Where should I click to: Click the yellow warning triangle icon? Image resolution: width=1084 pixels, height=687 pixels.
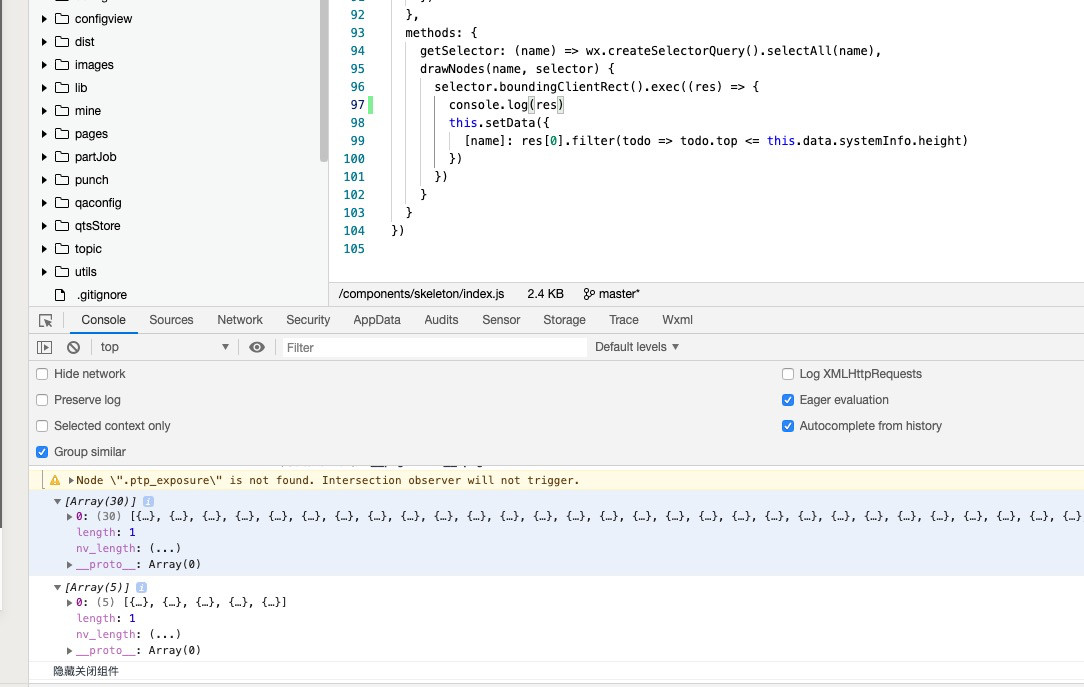pyautogui.click(x=55, y=481)
